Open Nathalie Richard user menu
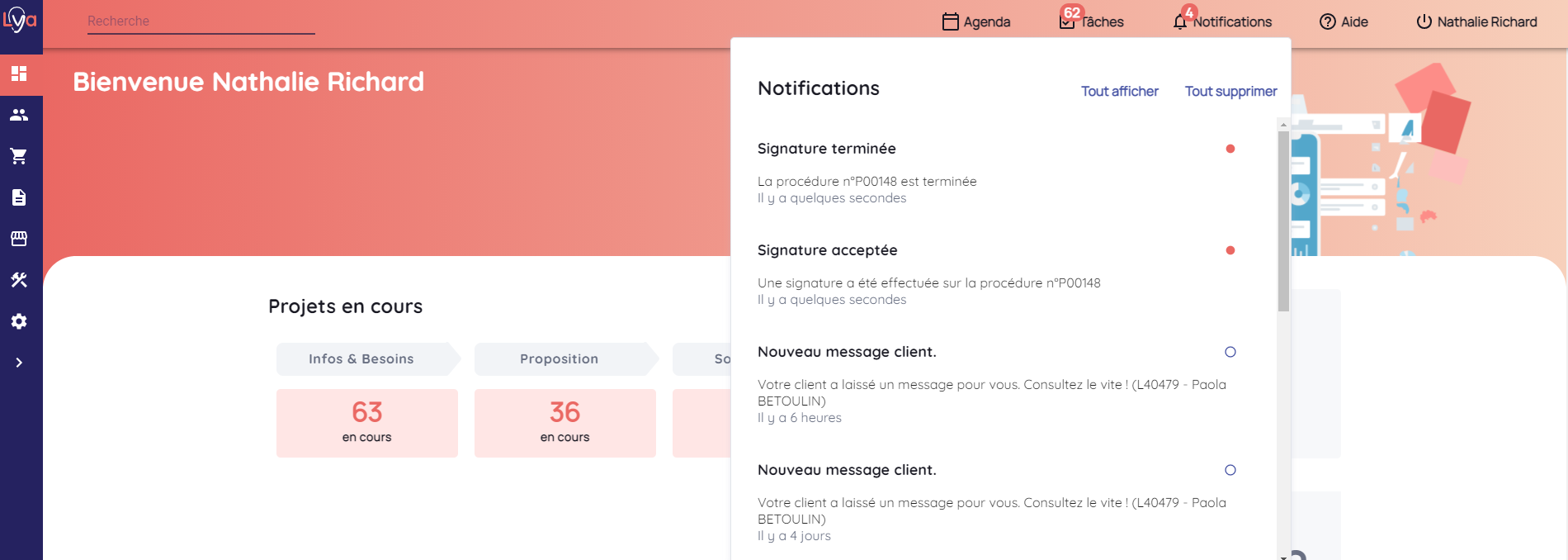This screenshot has height=560, width=1568. tap(1476, 21)
